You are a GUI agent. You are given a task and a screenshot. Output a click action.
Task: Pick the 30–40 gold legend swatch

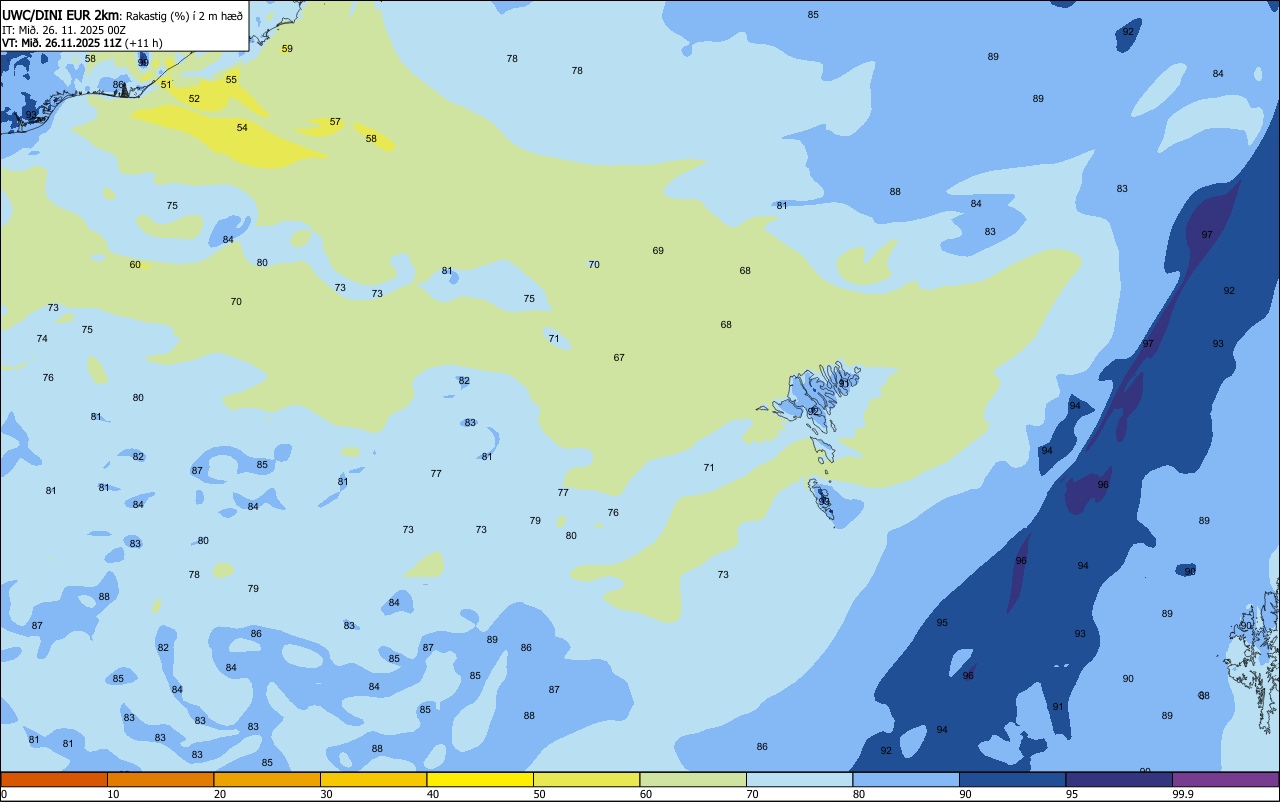pyautogui.click(x=373, y=779)
